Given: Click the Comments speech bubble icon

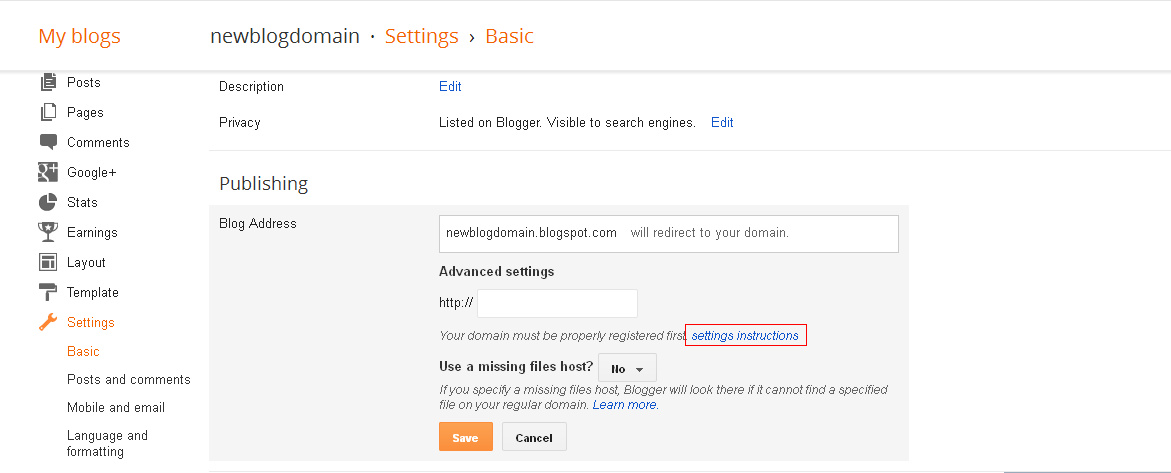Looking at the screenshot, I should coord(48,142).
